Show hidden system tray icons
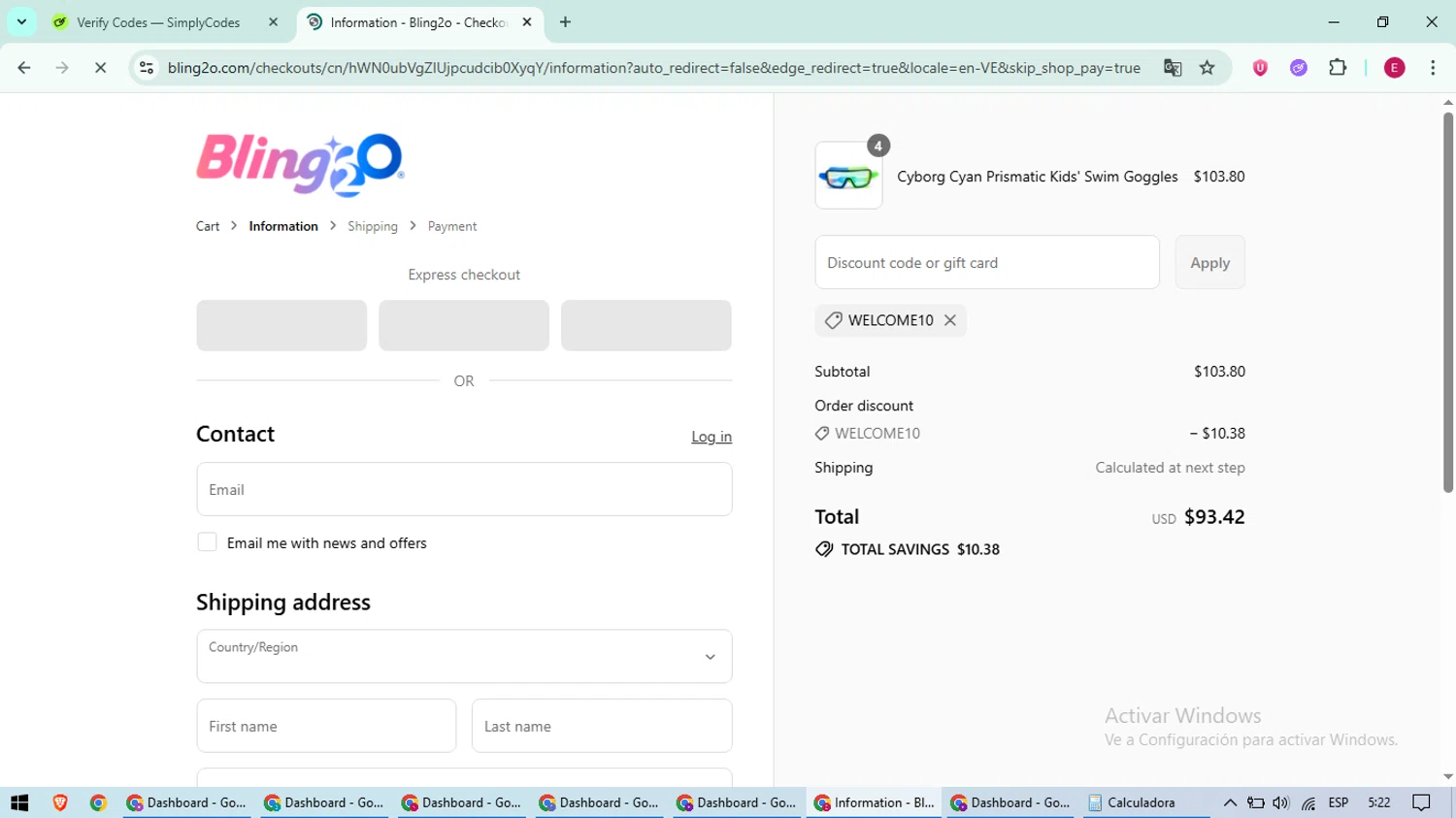This screenshot has height=818, width=1456. point(1230,802)
